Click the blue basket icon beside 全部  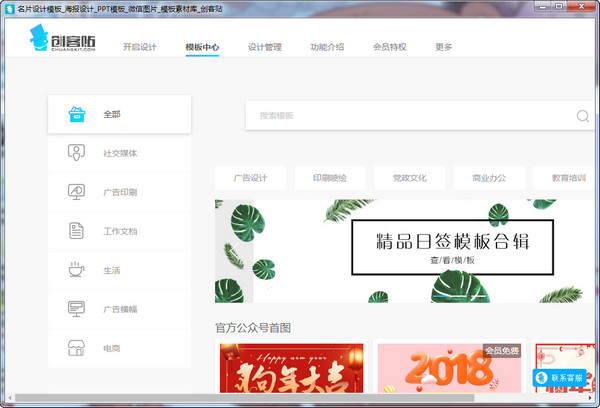77,114
